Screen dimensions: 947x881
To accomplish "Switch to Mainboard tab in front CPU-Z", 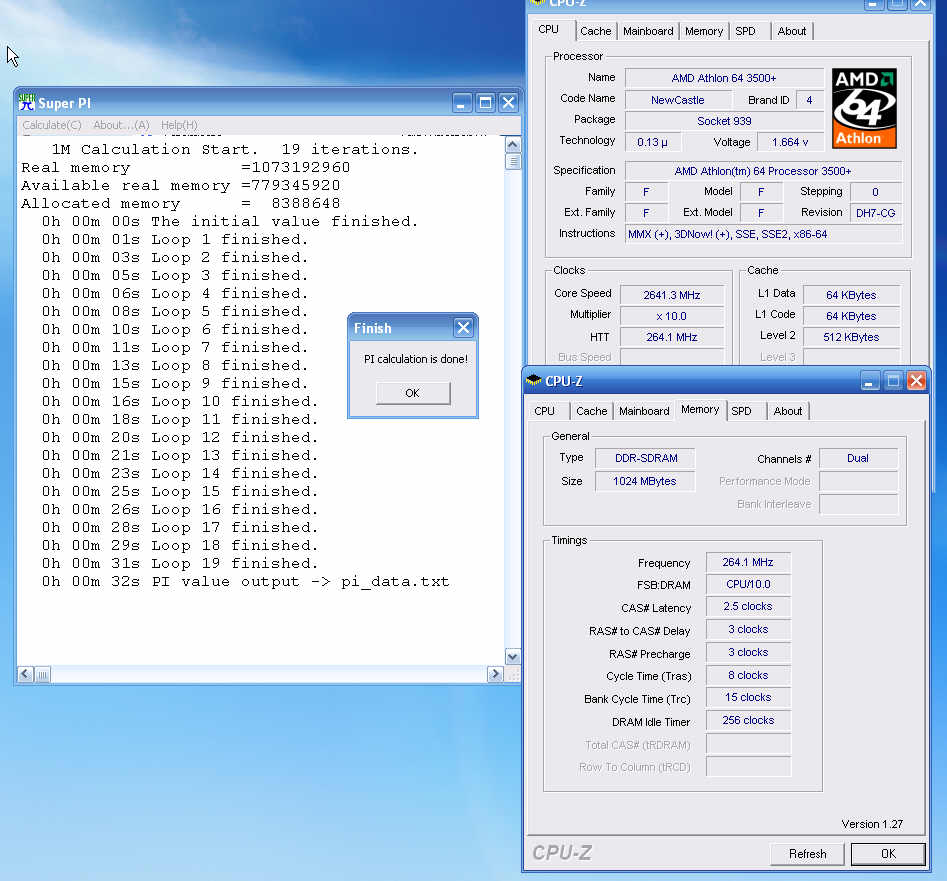I will click(x=644, y=411).
